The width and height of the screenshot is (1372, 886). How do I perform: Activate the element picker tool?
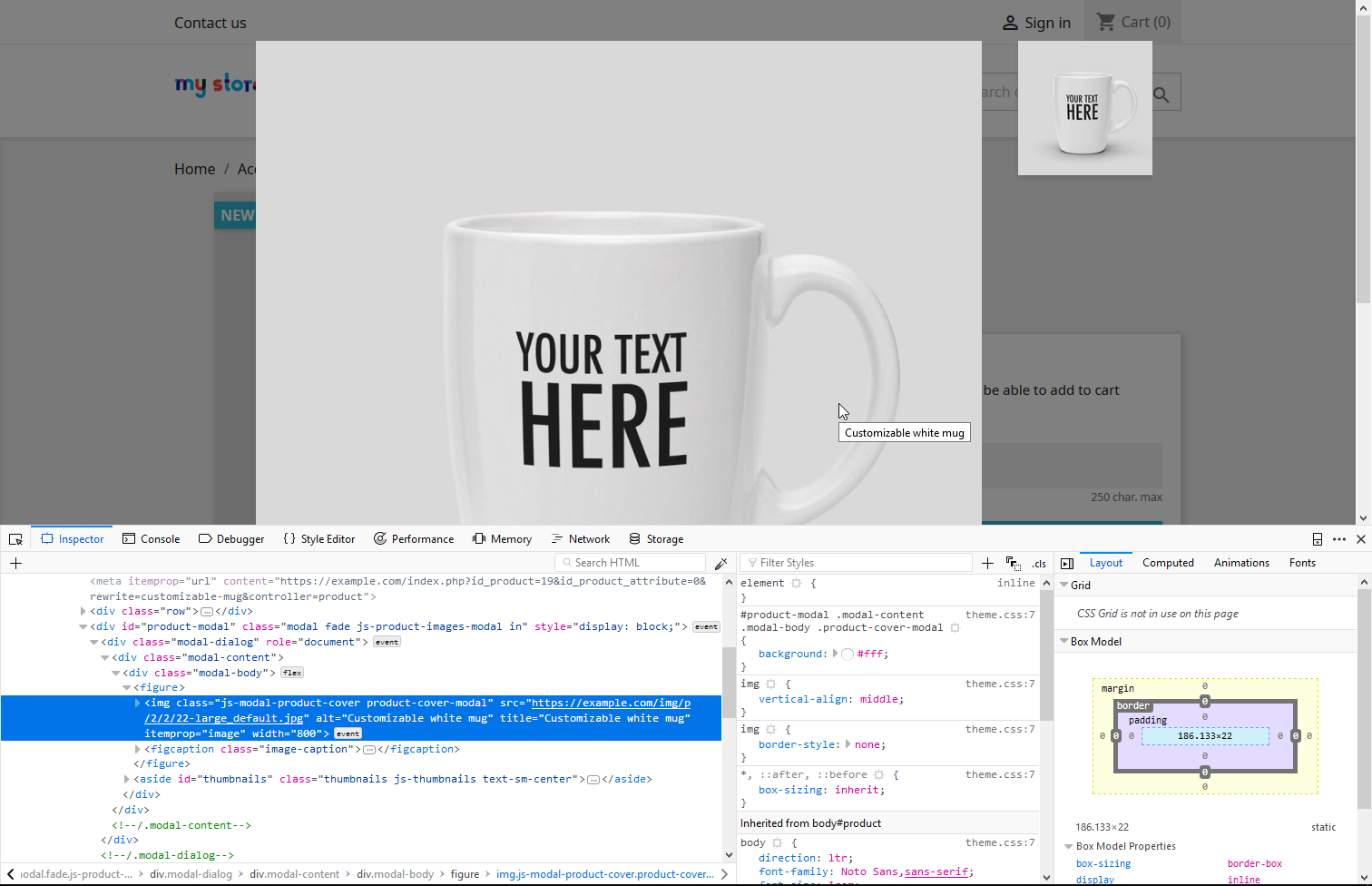[15, 539]
